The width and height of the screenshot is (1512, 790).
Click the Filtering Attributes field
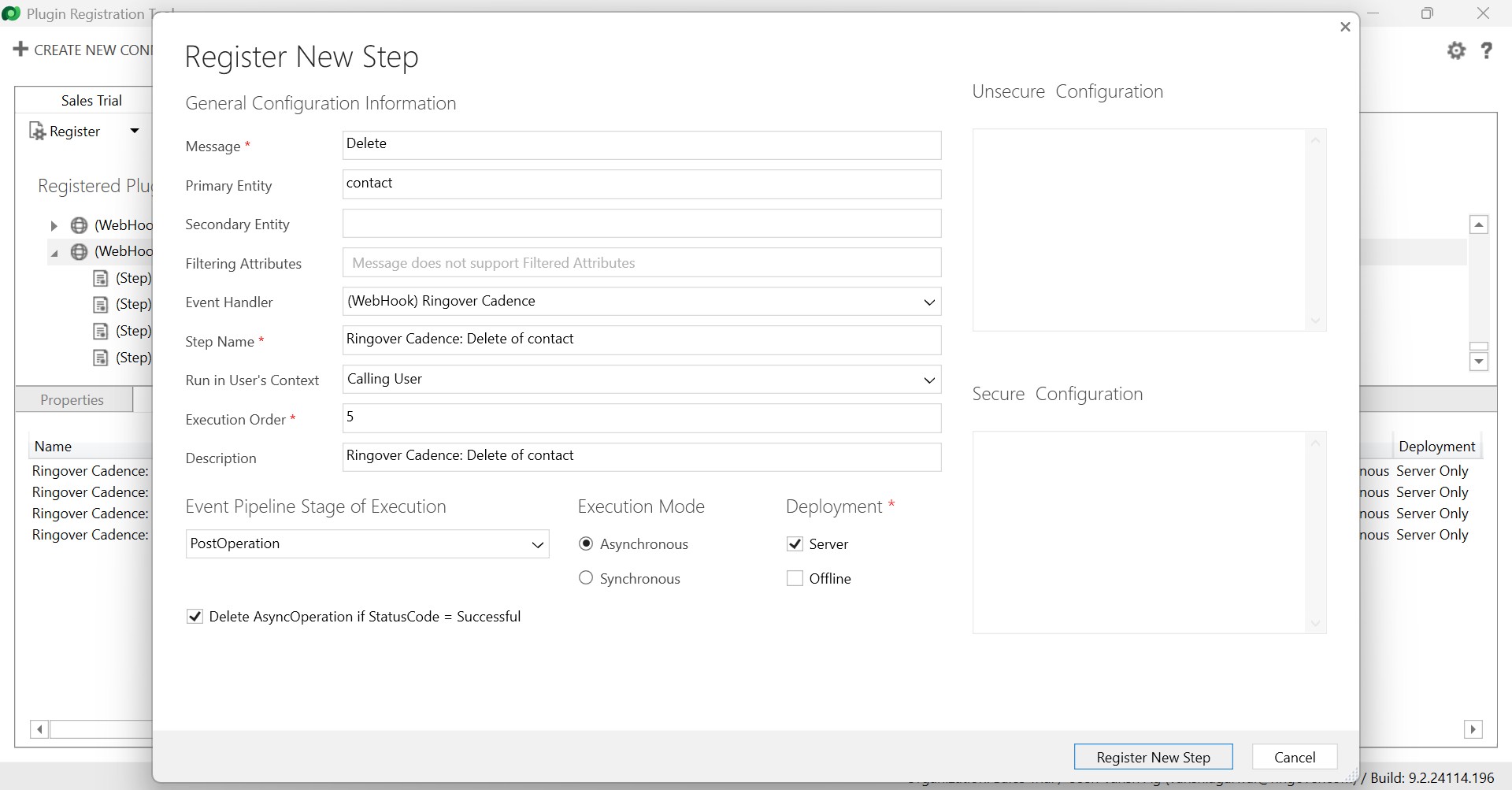click(642, 262)
